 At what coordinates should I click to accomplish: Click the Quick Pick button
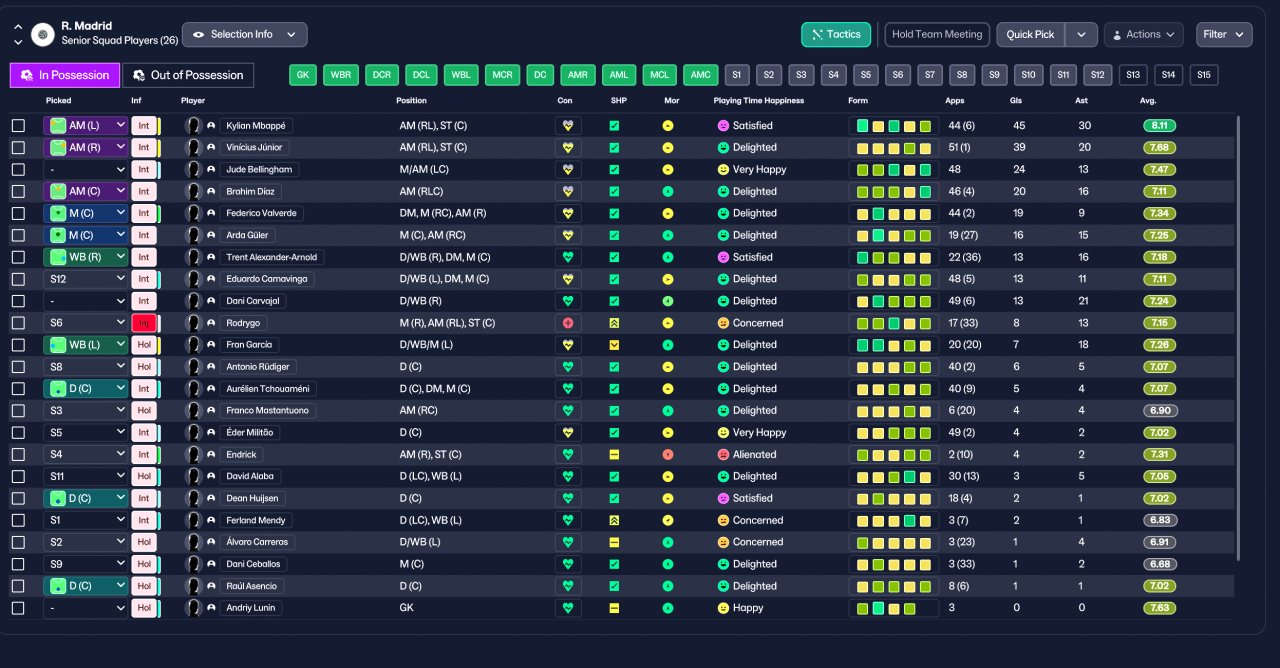[x=1031, y=34]
